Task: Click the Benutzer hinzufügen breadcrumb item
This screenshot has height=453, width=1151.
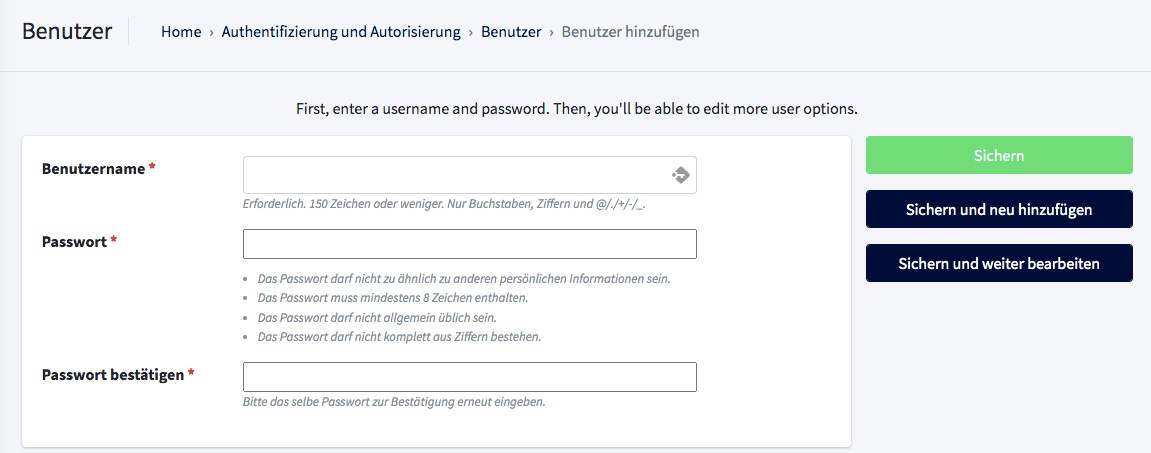Action: 631,32
